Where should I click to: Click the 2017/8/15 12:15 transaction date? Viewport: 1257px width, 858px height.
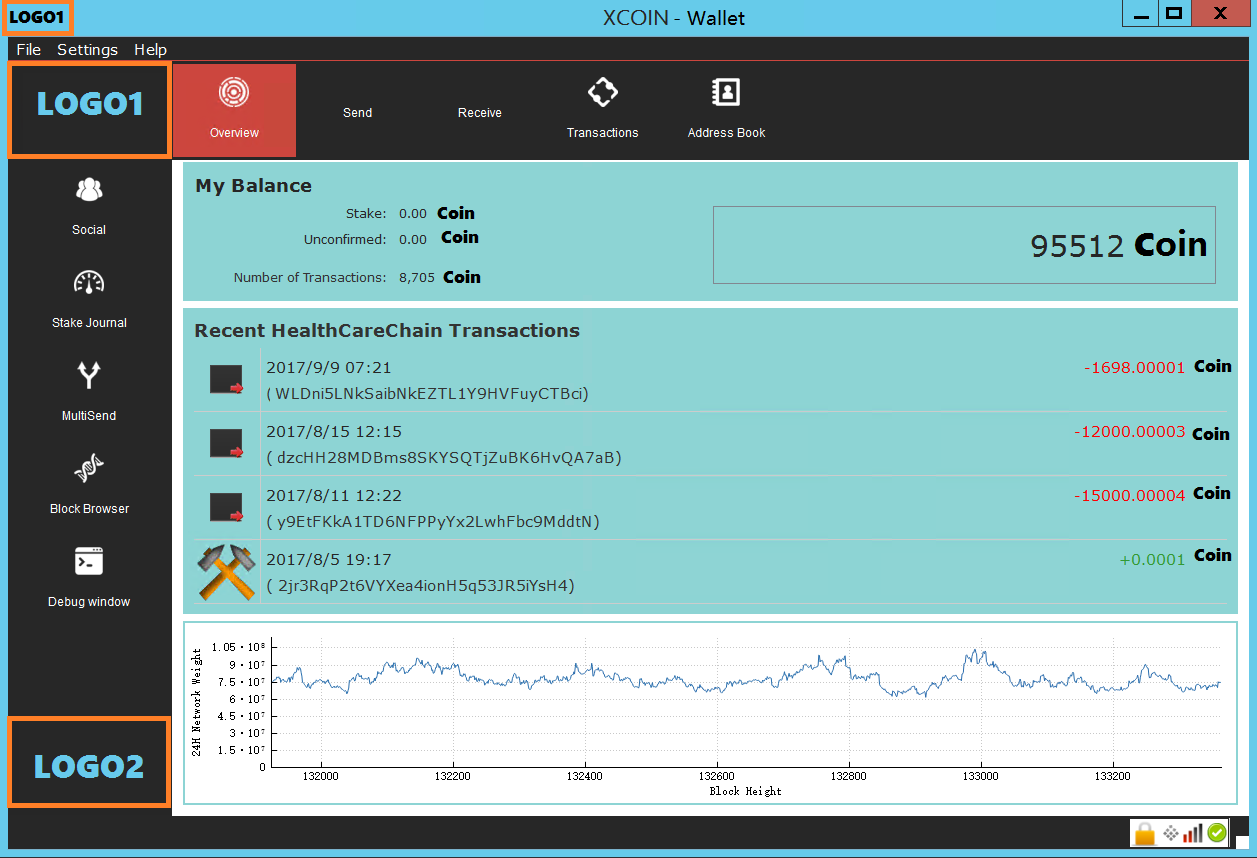334,432
